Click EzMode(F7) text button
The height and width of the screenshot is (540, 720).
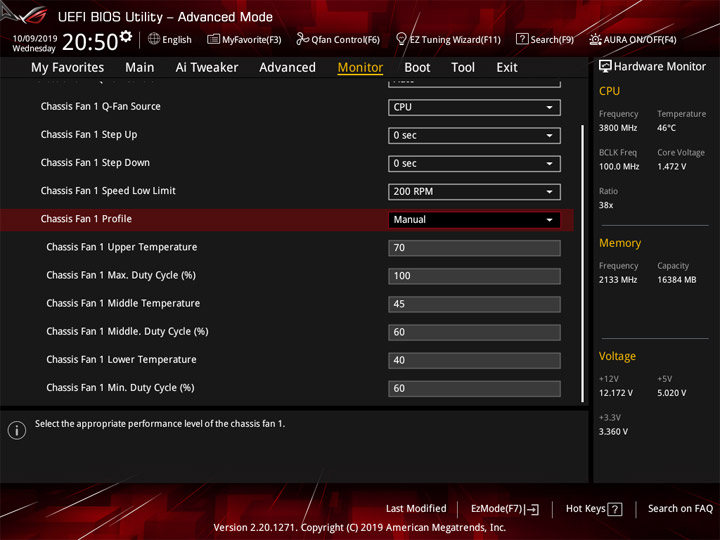click(x=497, y=509)
